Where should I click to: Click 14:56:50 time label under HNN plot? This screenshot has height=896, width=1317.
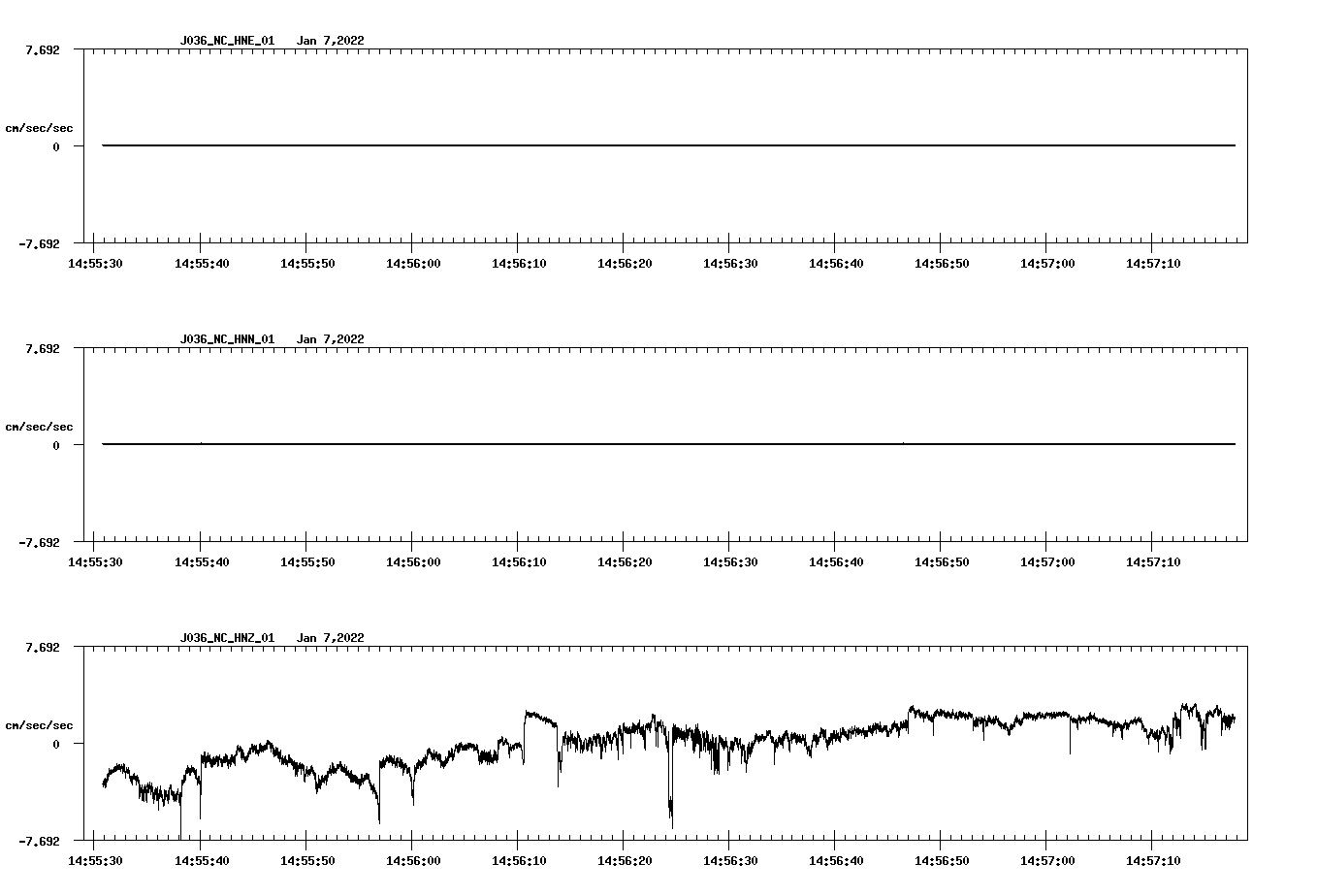tap(941, 562)
